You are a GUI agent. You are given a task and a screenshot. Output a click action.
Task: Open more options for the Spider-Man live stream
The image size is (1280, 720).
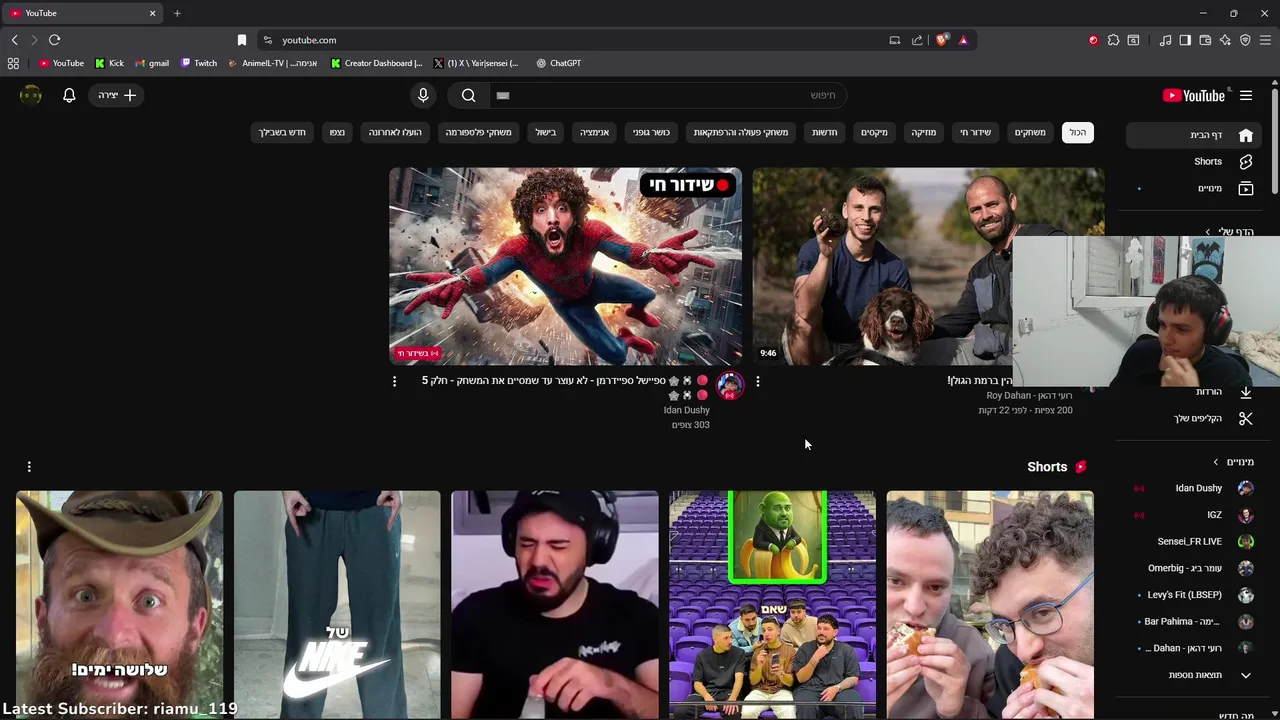pyautogui.click(x=394, y=382)
